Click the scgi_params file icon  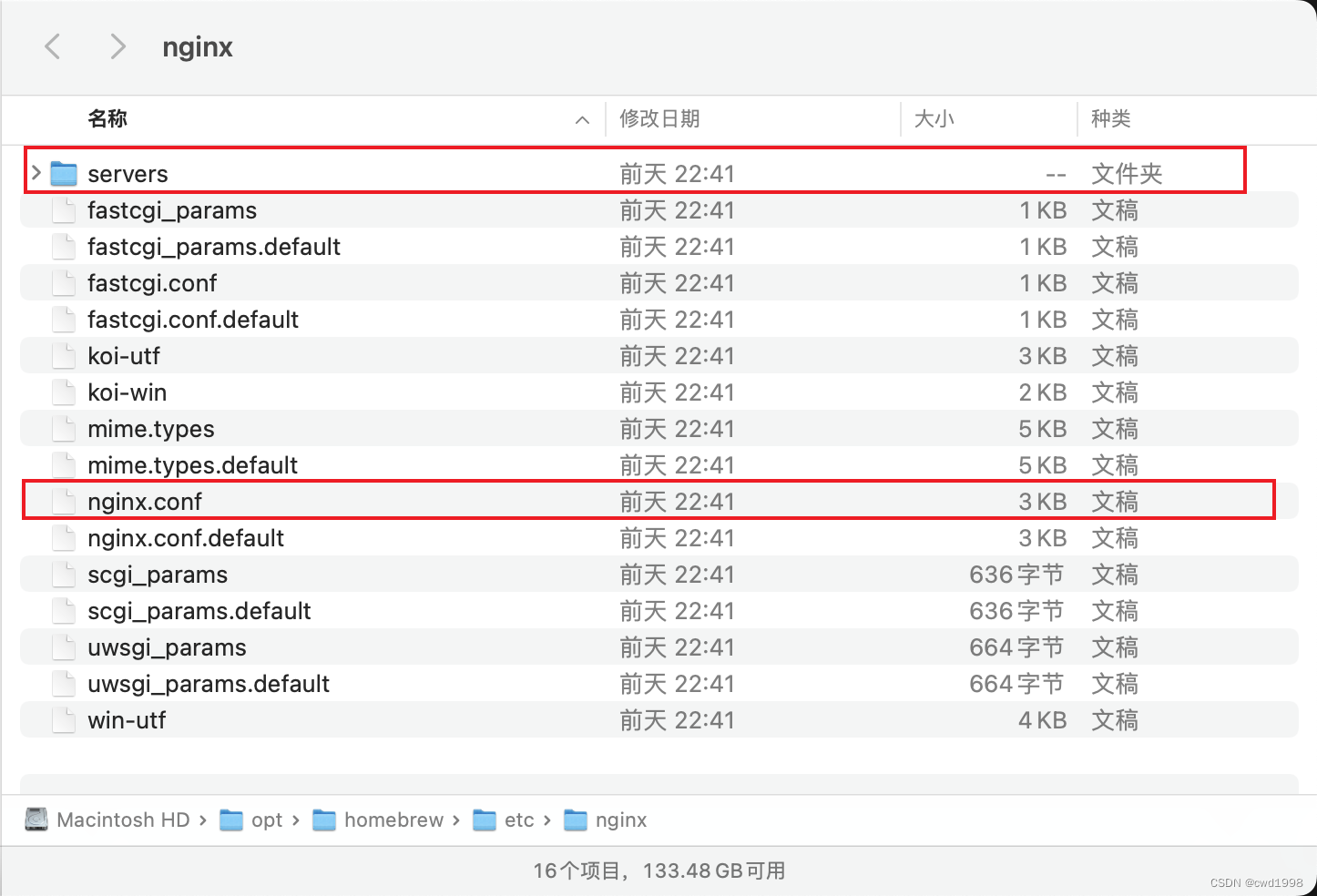[x=64, y=575]
